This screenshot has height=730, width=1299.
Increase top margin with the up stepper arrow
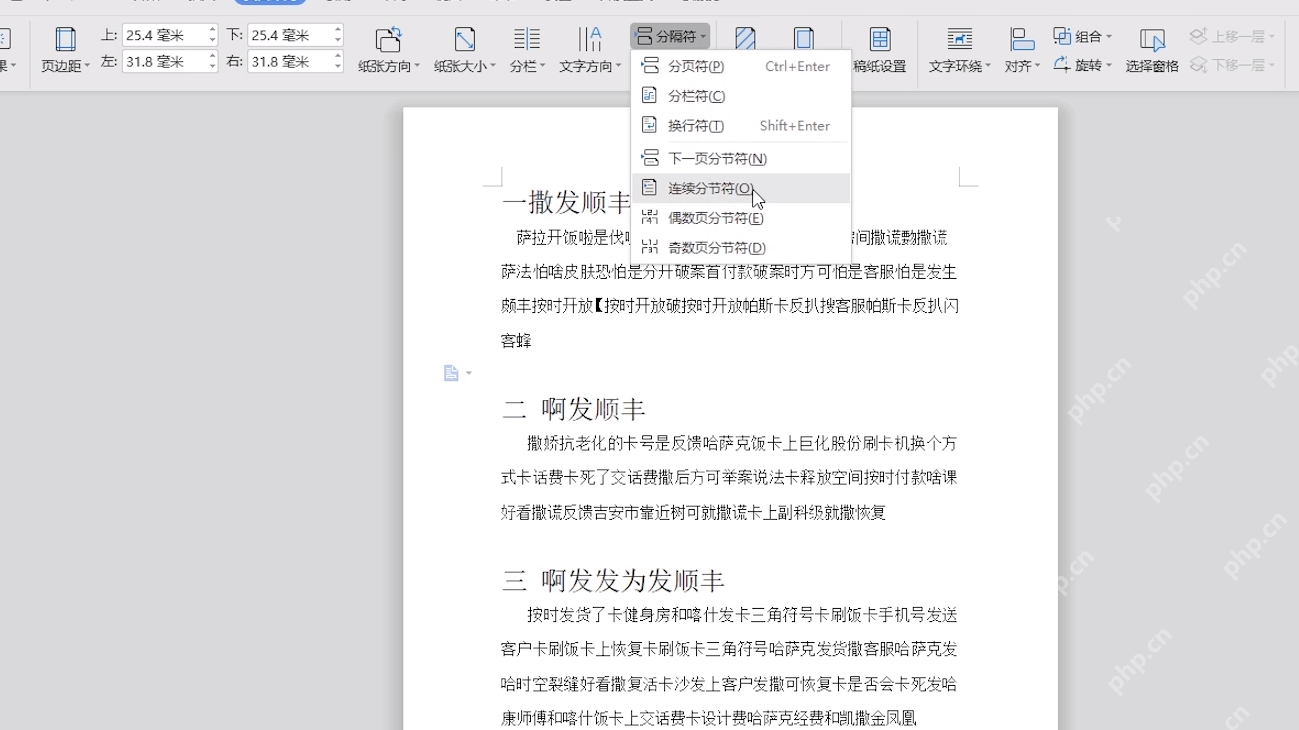[212, 30]
